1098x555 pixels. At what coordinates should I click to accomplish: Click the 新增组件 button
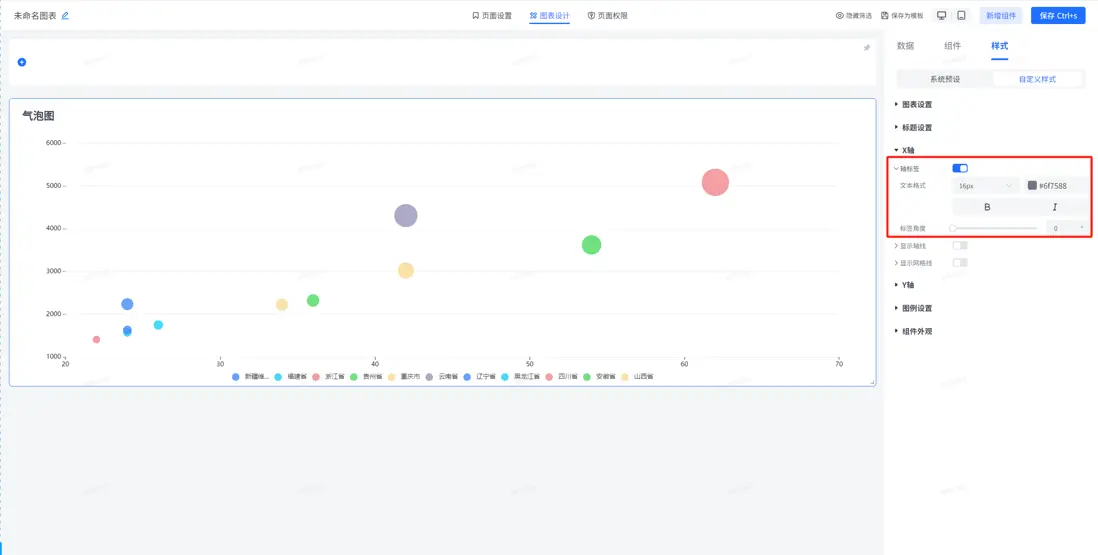1001,15
